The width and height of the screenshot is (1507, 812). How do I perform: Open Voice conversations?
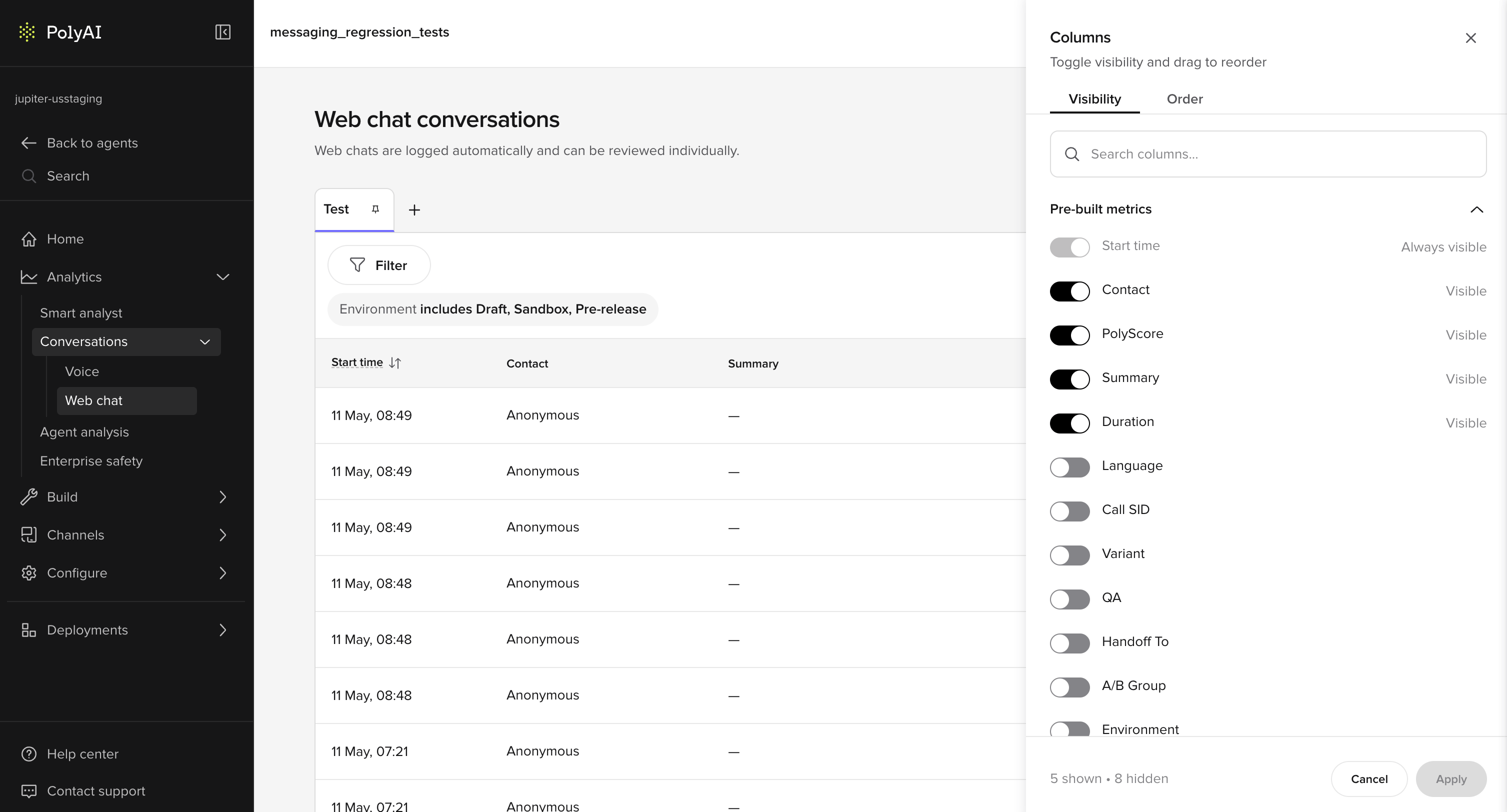(x=82, y=371)
